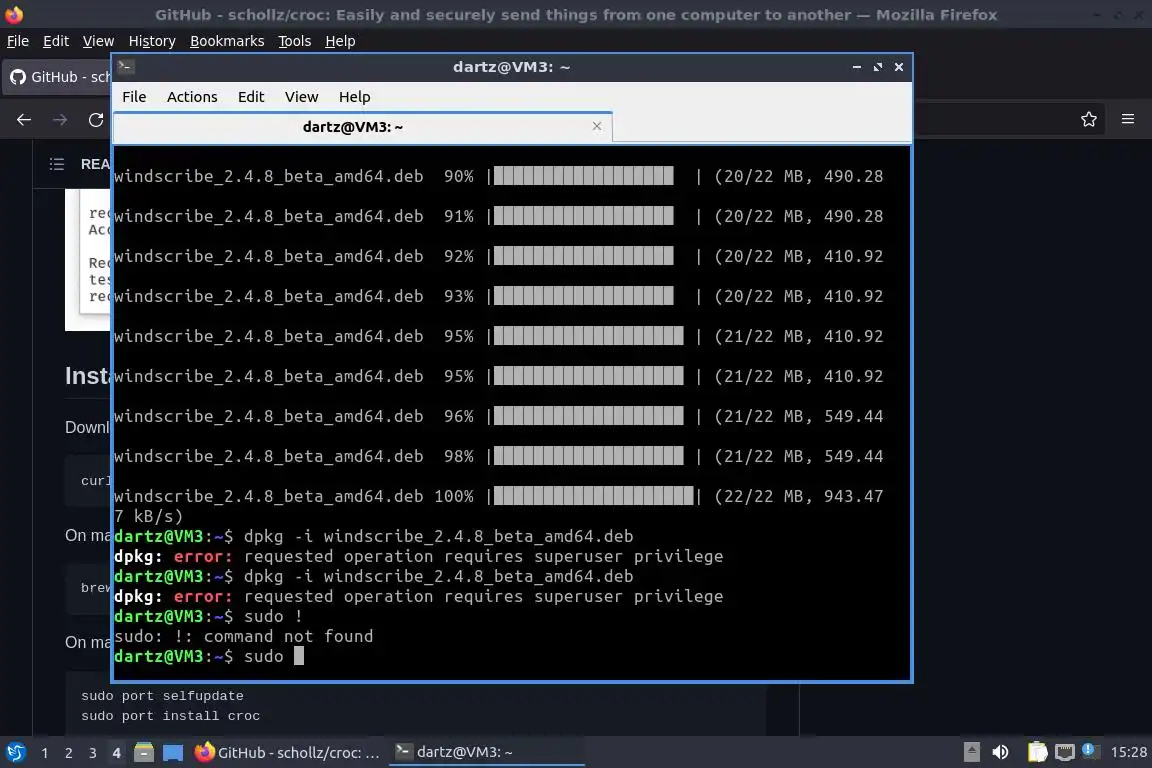Close the dartz@VM3 terminal tab
This screenshot has width=1152, height=768.
[597, 126]
